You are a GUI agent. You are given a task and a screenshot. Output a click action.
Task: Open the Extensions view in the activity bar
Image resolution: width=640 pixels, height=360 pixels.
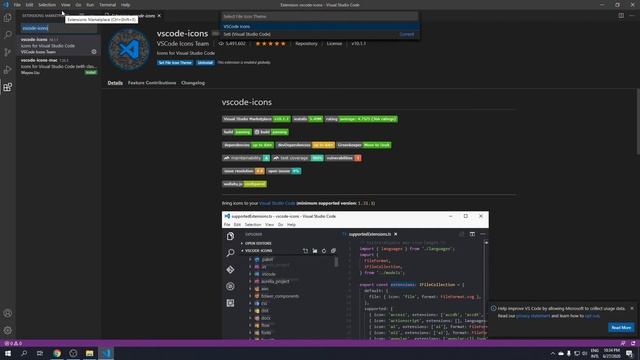[7, 87]
